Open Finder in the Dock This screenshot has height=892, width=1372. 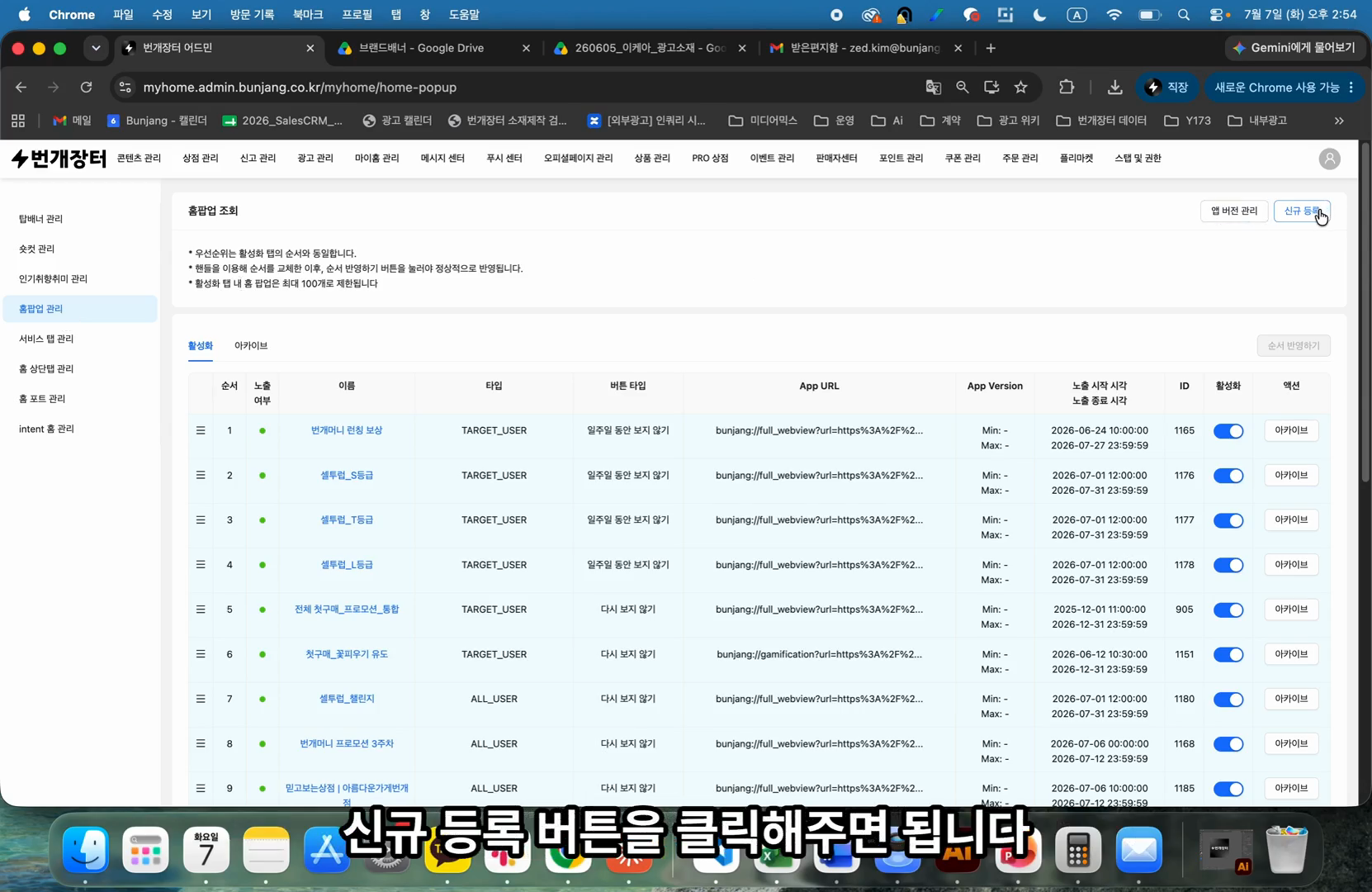(x=86, y=850)
